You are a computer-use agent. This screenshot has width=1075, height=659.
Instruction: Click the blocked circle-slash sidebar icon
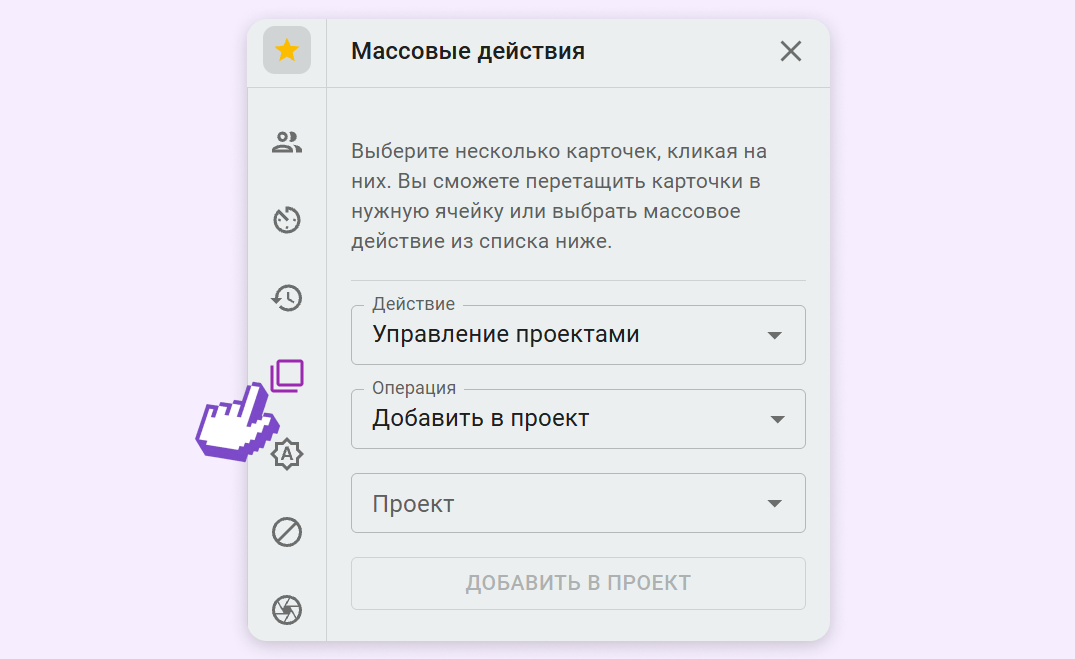[x=287, y=532]
